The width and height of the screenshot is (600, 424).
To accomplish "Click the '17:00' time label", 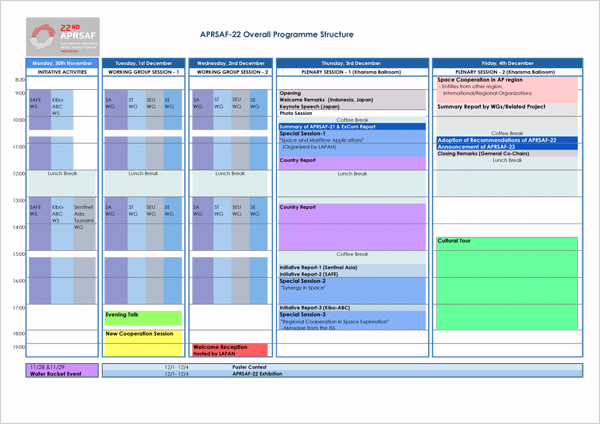I will pos(19,308).
